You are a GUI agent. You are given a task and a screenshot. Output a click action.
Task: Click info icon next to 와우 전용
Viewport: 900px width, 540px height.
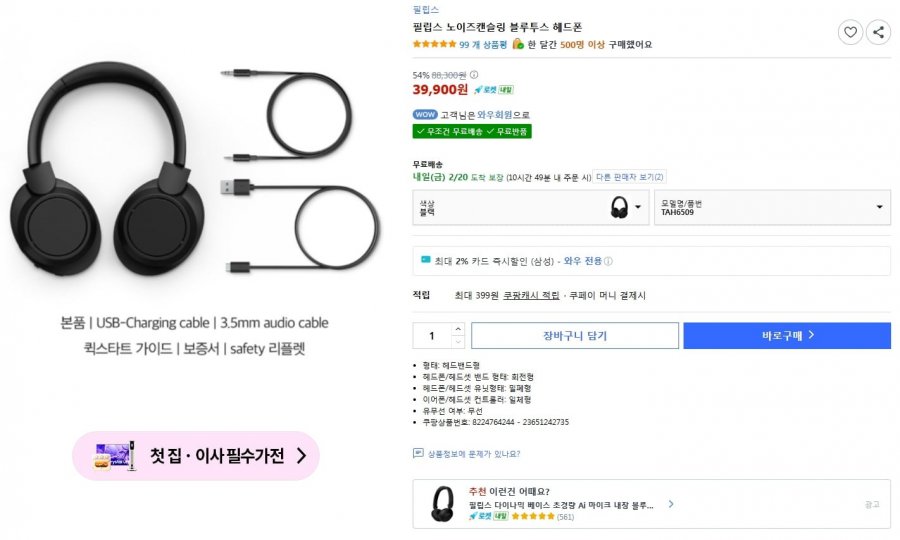608,261
